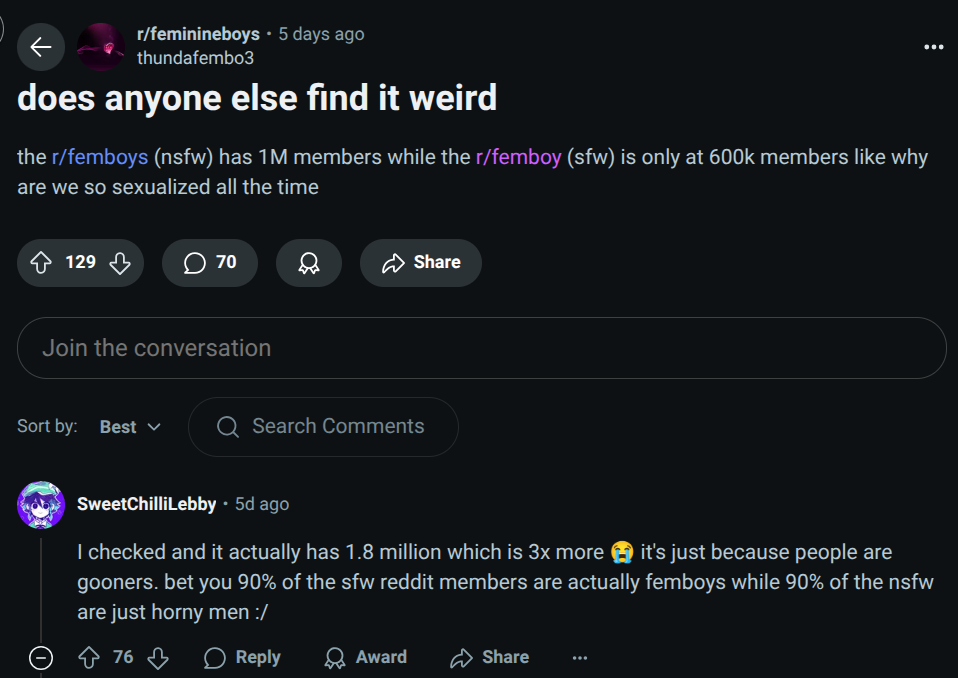Image resolution: width=958 pixels, height=678 pixels.
Task: Downvote the main post
Action: [x=120, y=263]
